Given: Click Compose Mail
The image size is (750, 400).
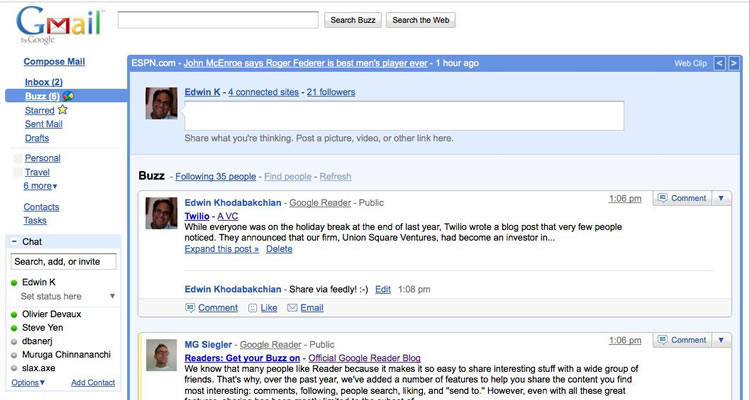Looking at the screenshot, I should point(54,61).
